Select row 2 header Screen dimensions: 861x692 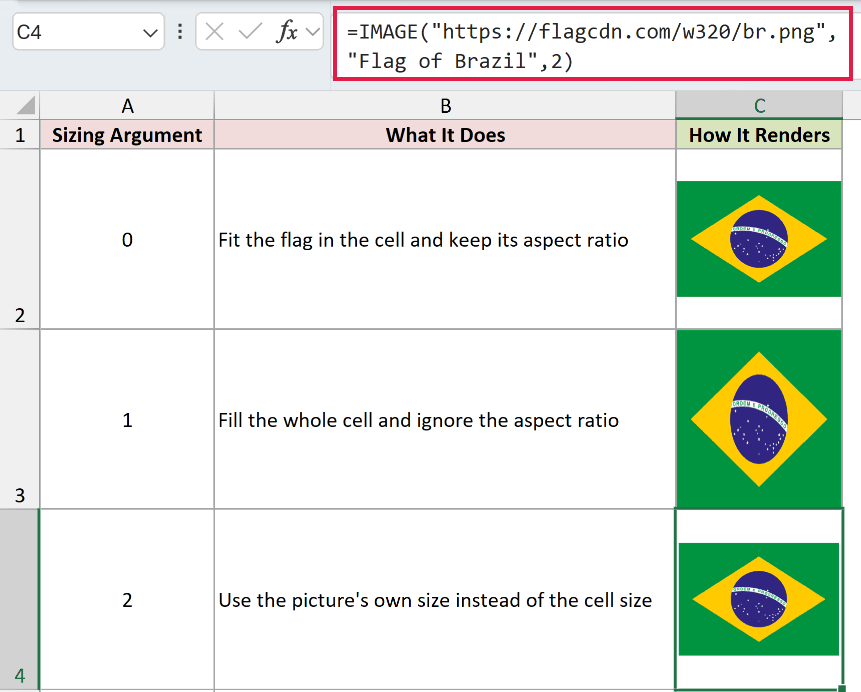(x=20, y=239)
